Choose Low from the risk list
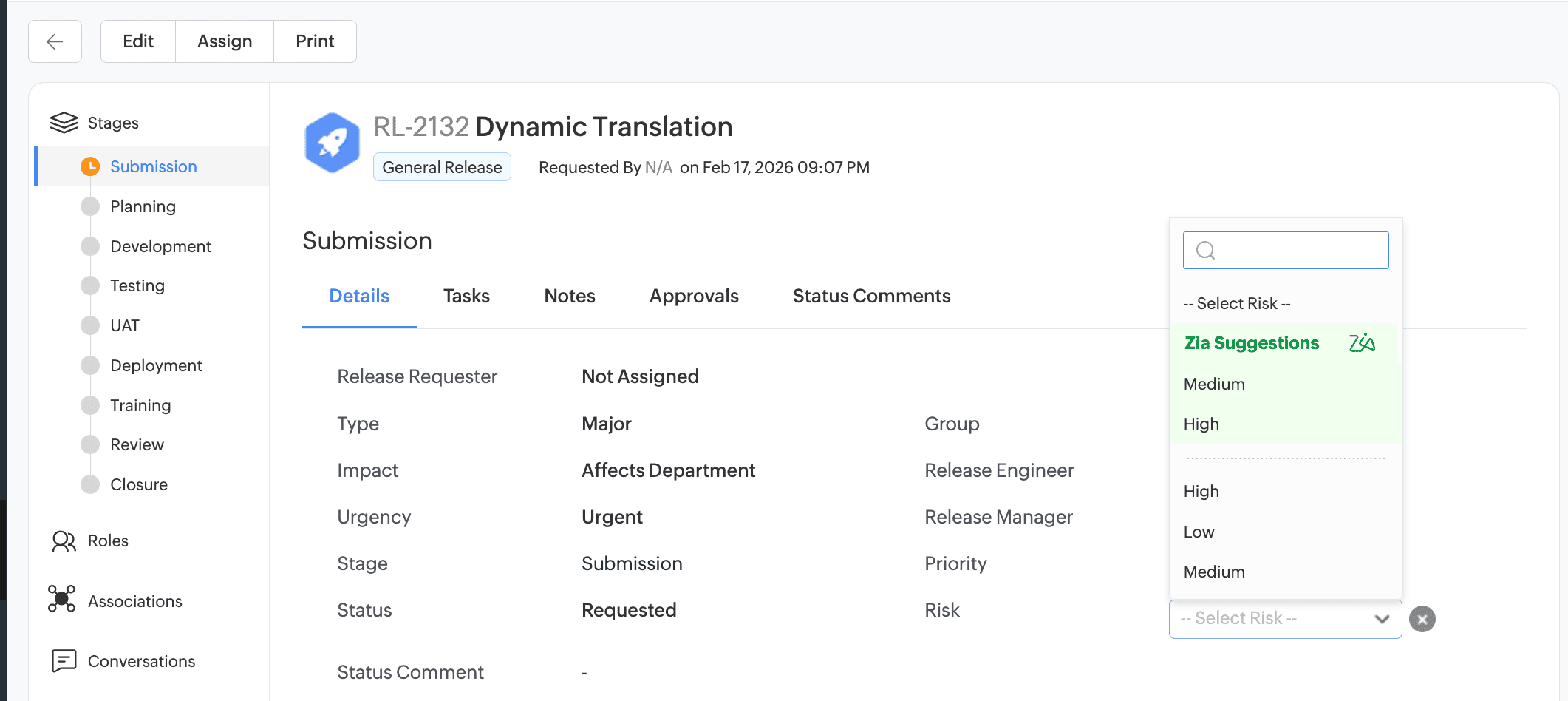The height and width of the screenshot is (701, 1568). pos(1199,532)
